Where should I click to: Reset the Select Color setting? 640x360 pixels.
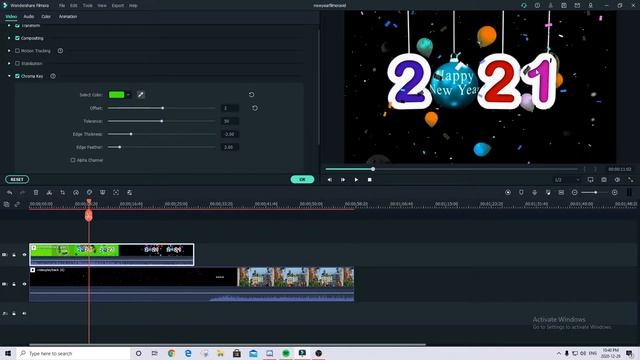click(x=251, y=95)
